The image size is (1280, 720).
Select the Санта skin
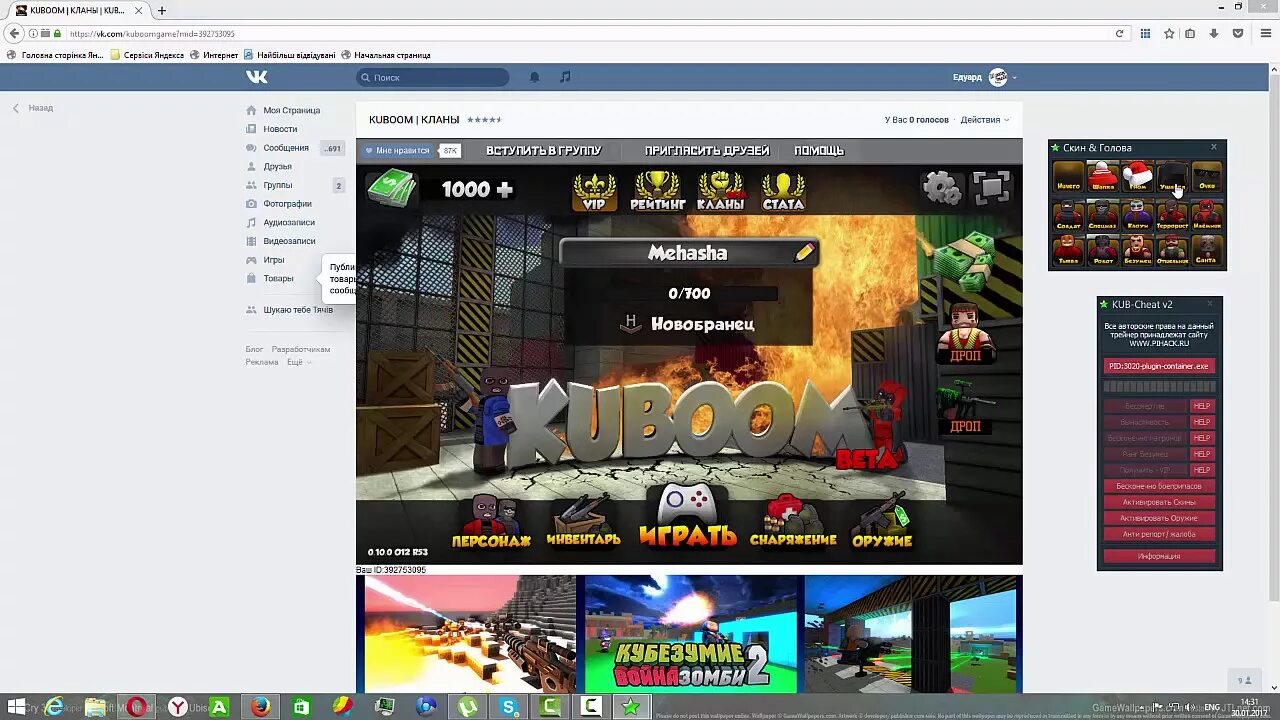point(1207,249)
